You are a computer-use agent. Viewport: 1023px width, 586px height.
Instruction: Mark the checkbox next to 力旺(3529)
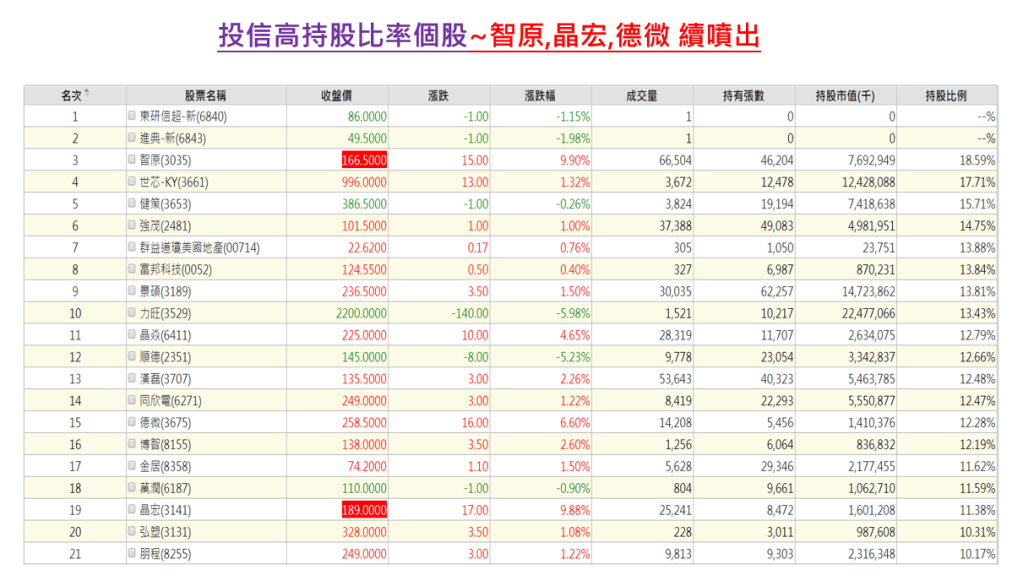[132, 313]
